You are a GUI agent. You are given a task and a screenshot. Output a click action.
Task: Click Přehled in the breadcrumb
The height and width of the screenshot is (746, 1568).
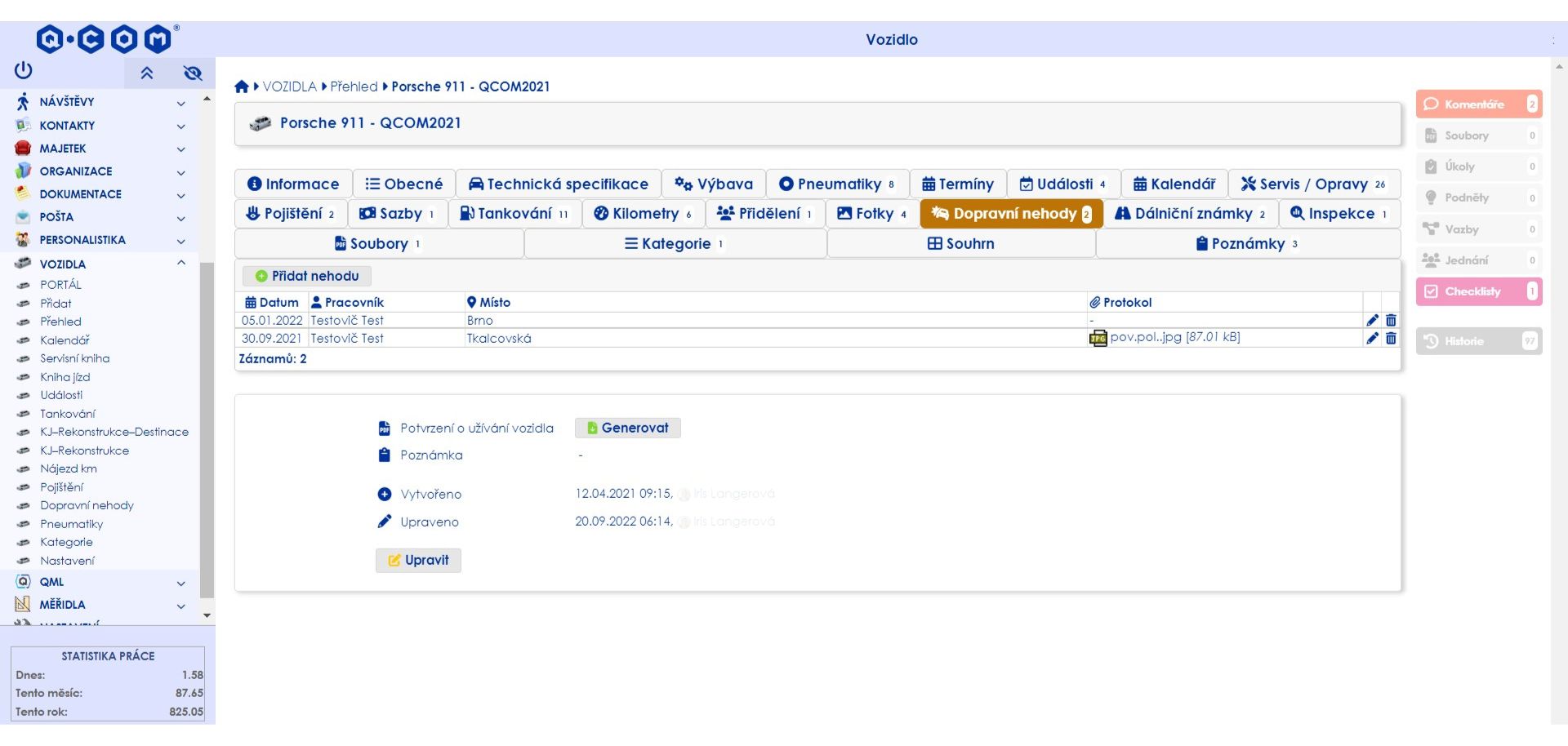354,87
